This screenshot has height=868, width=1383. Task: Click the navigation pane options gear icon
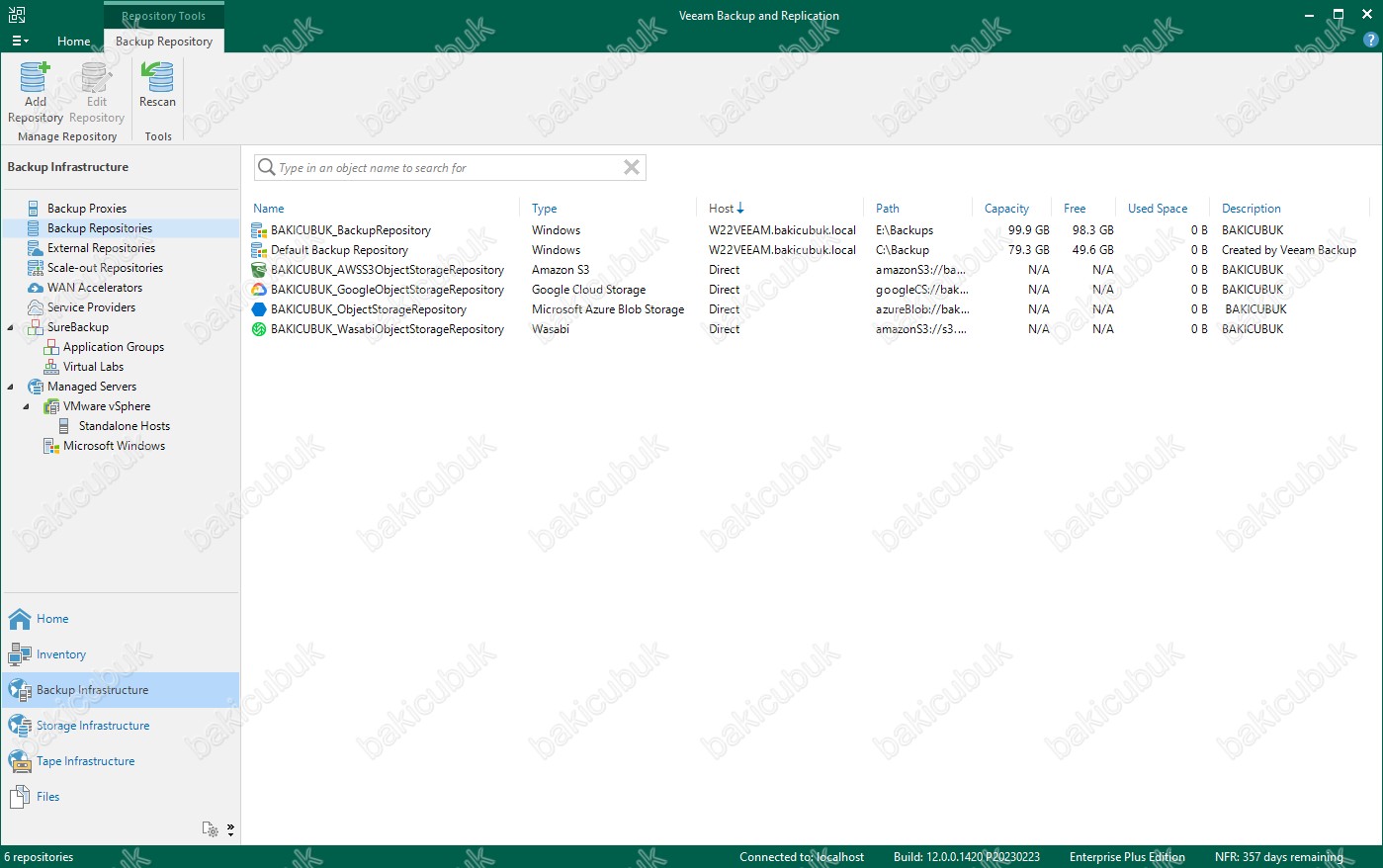(x=210, y=829)
